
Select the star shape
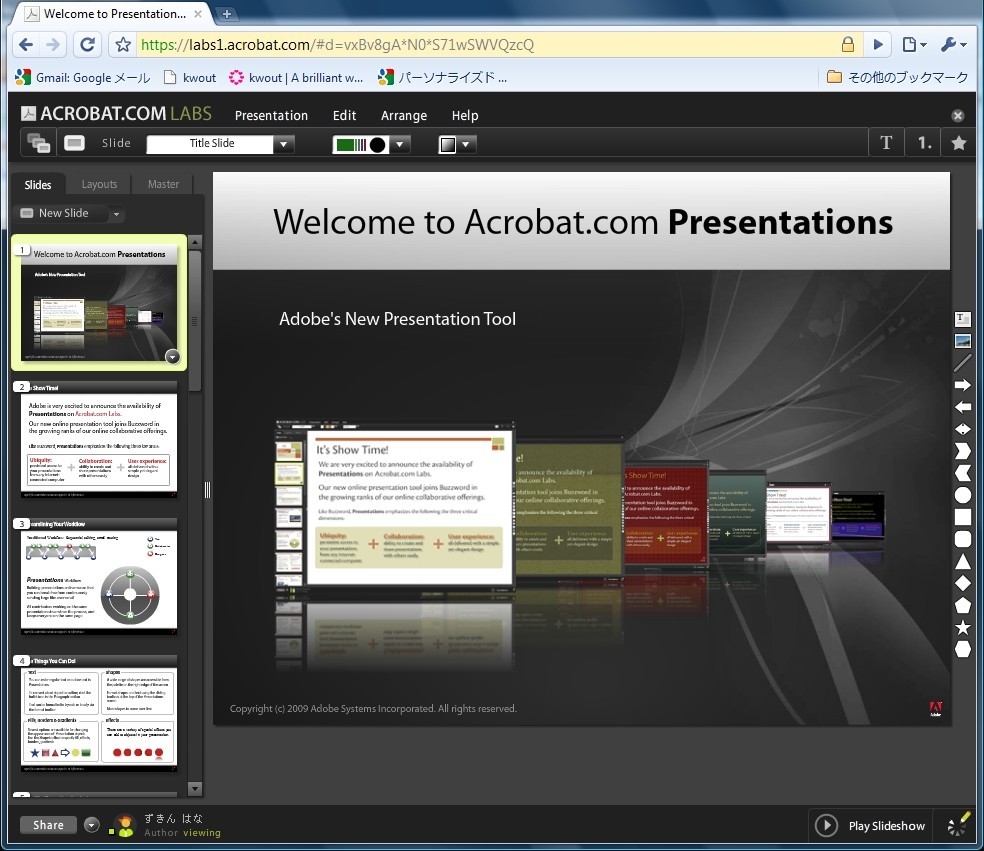pos(963,627)
